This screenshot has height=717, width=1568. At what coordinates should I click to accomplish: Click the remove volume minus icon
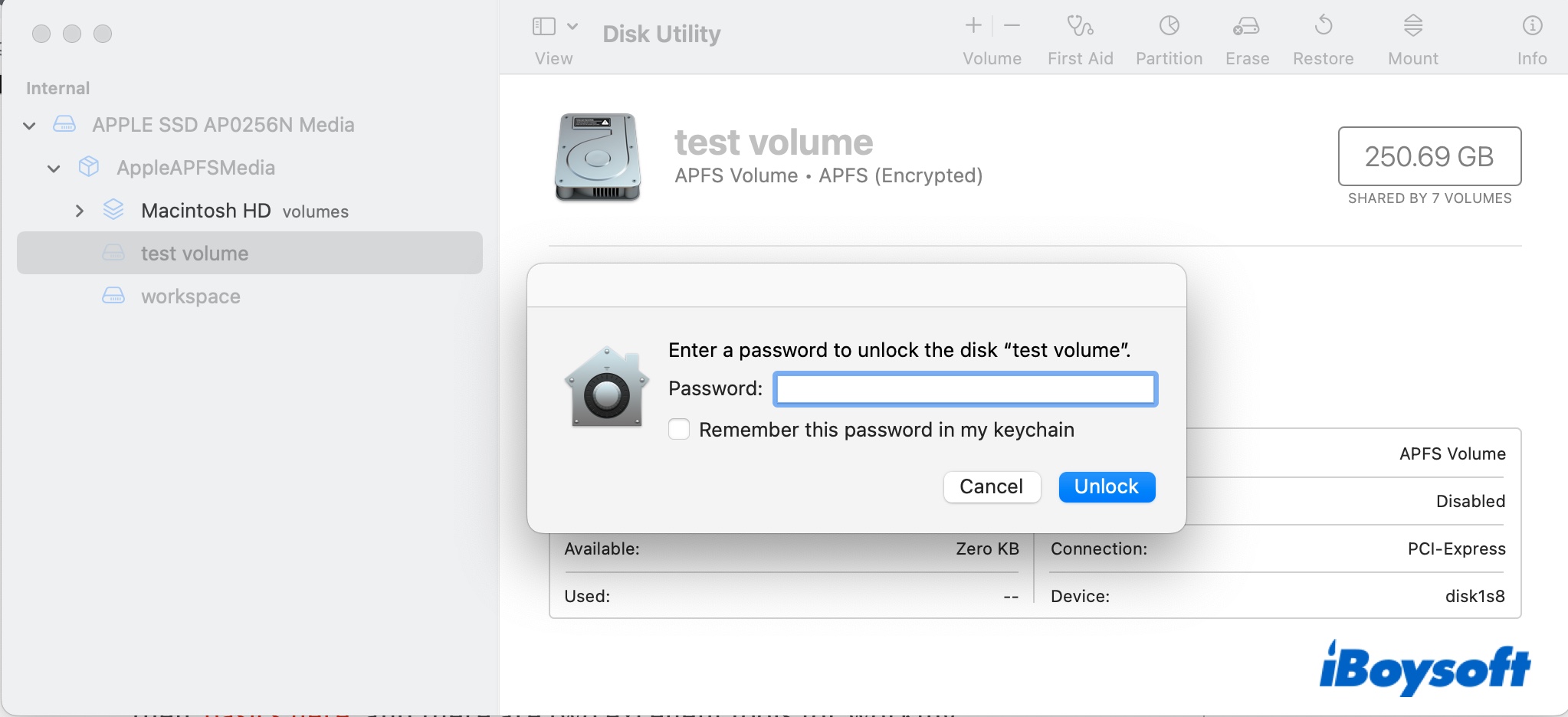click(1012, 26)
